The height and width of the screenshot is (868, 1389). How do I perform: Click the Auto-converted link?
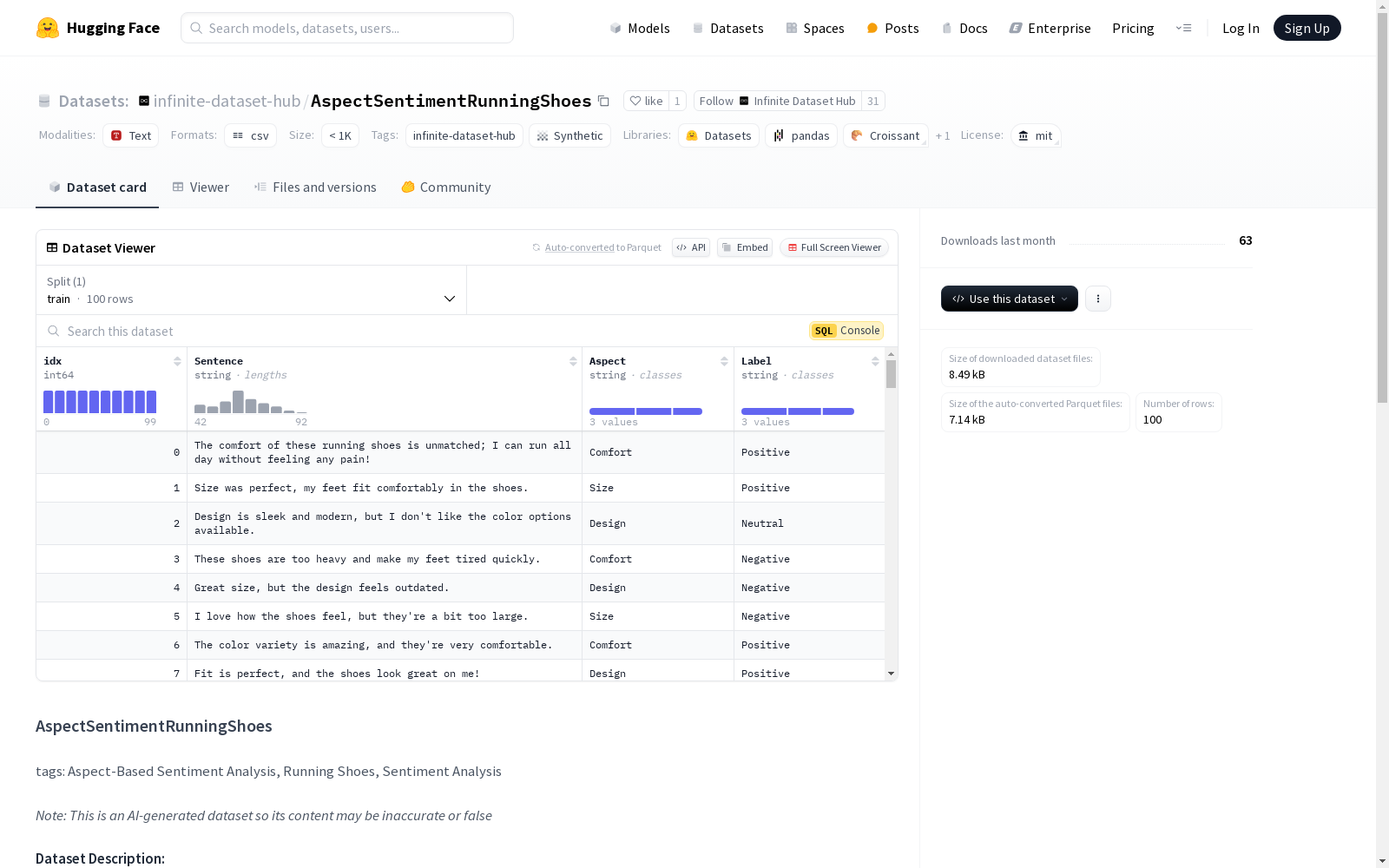579,247
